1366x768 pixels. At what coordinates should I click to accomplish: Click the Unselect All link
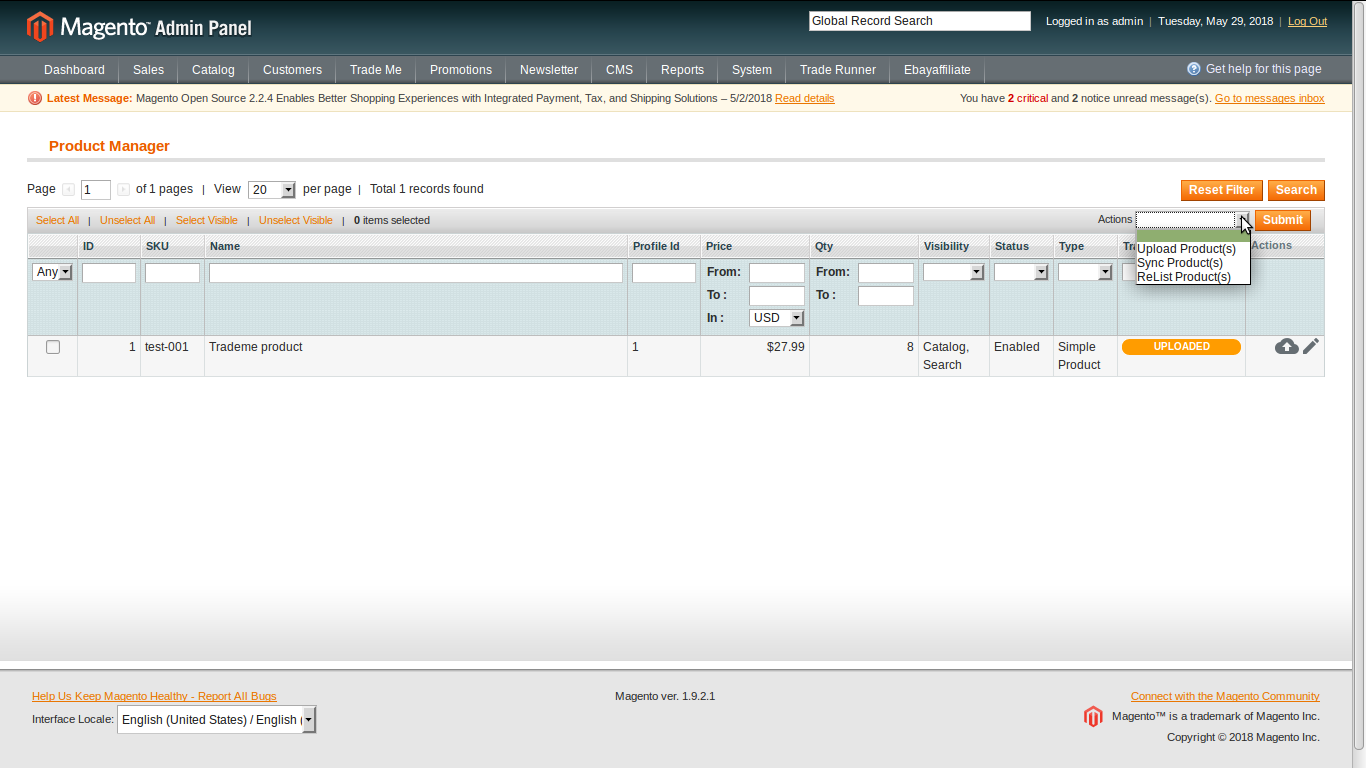127,220
